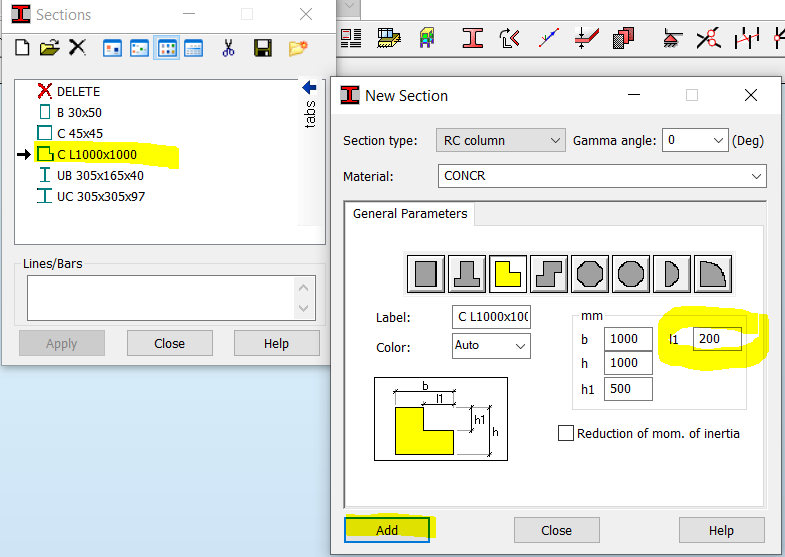Click the red I-beam sections icon in main toolbar
This screenshot has width=785, height=557.
point(473,38)
